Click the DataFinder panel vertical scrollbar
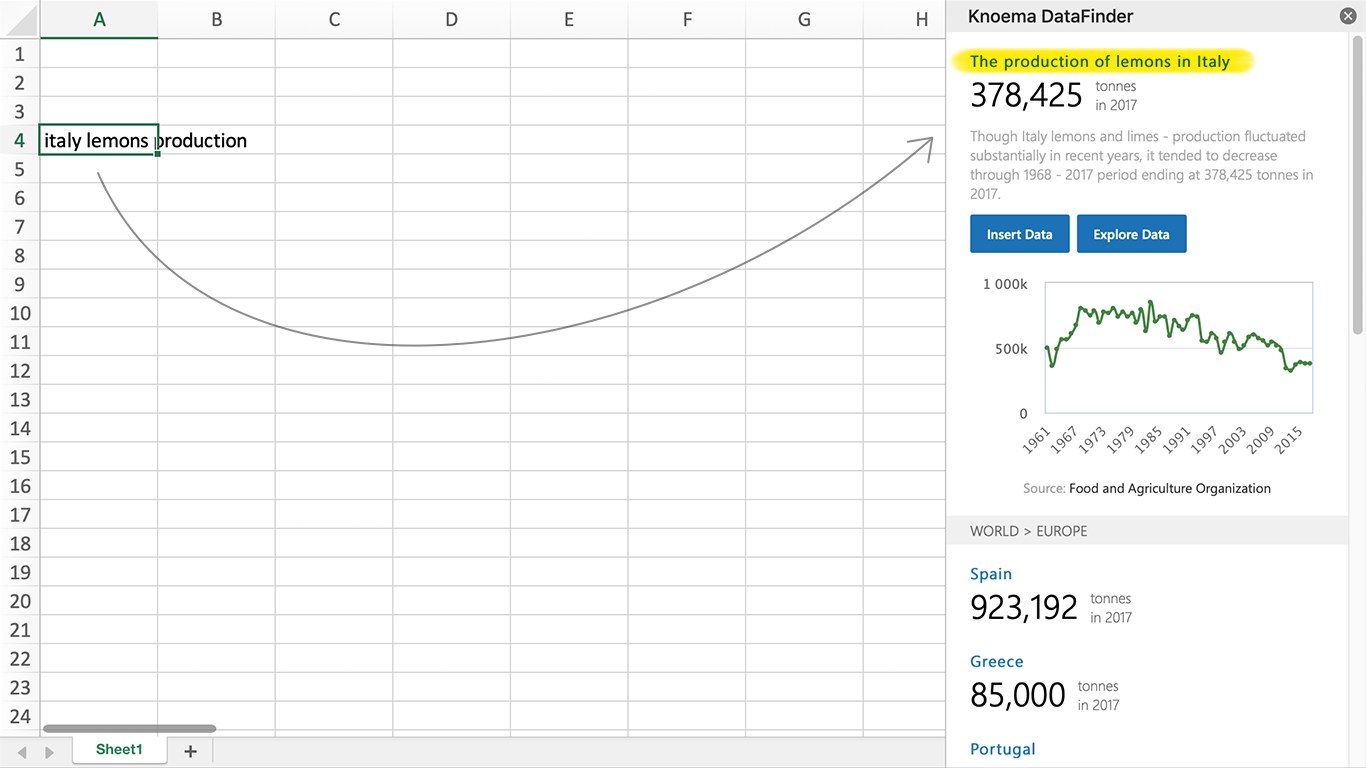 tap(1357, 184)
